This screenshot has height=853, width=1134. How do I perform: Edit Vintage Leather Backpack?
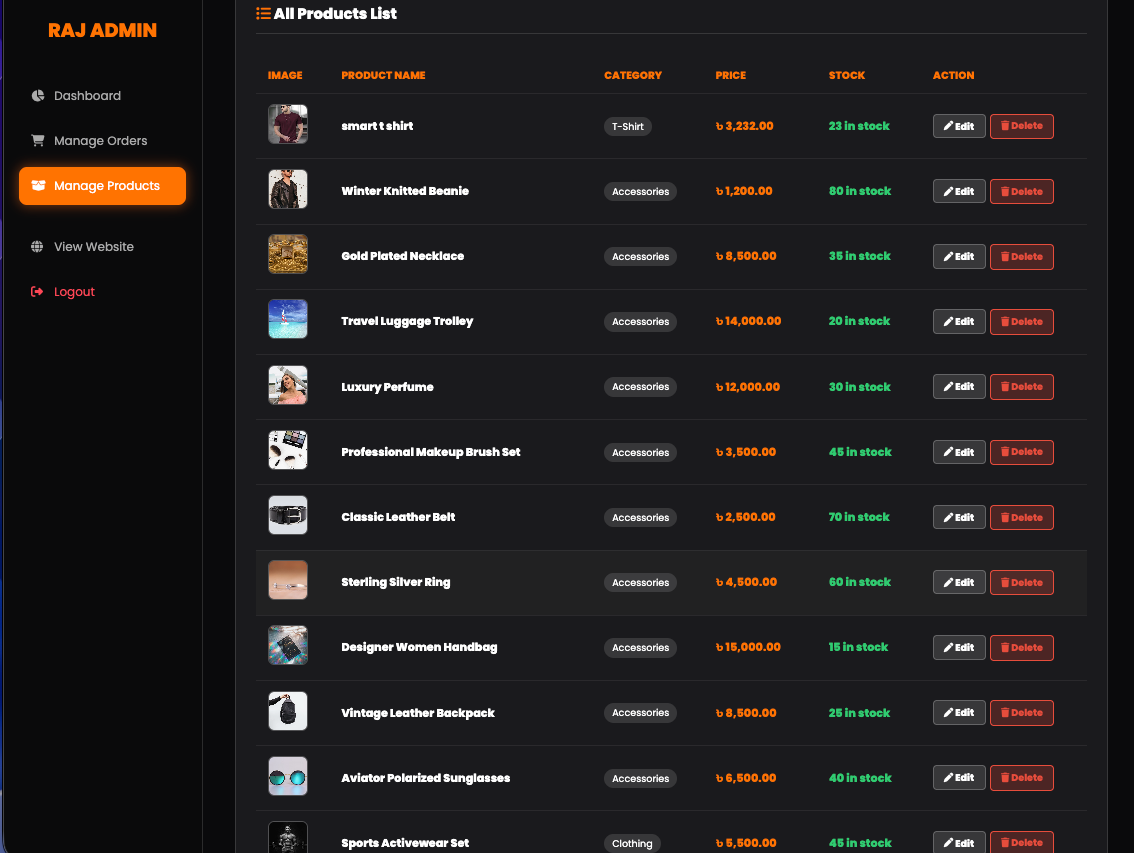[959, 713]
